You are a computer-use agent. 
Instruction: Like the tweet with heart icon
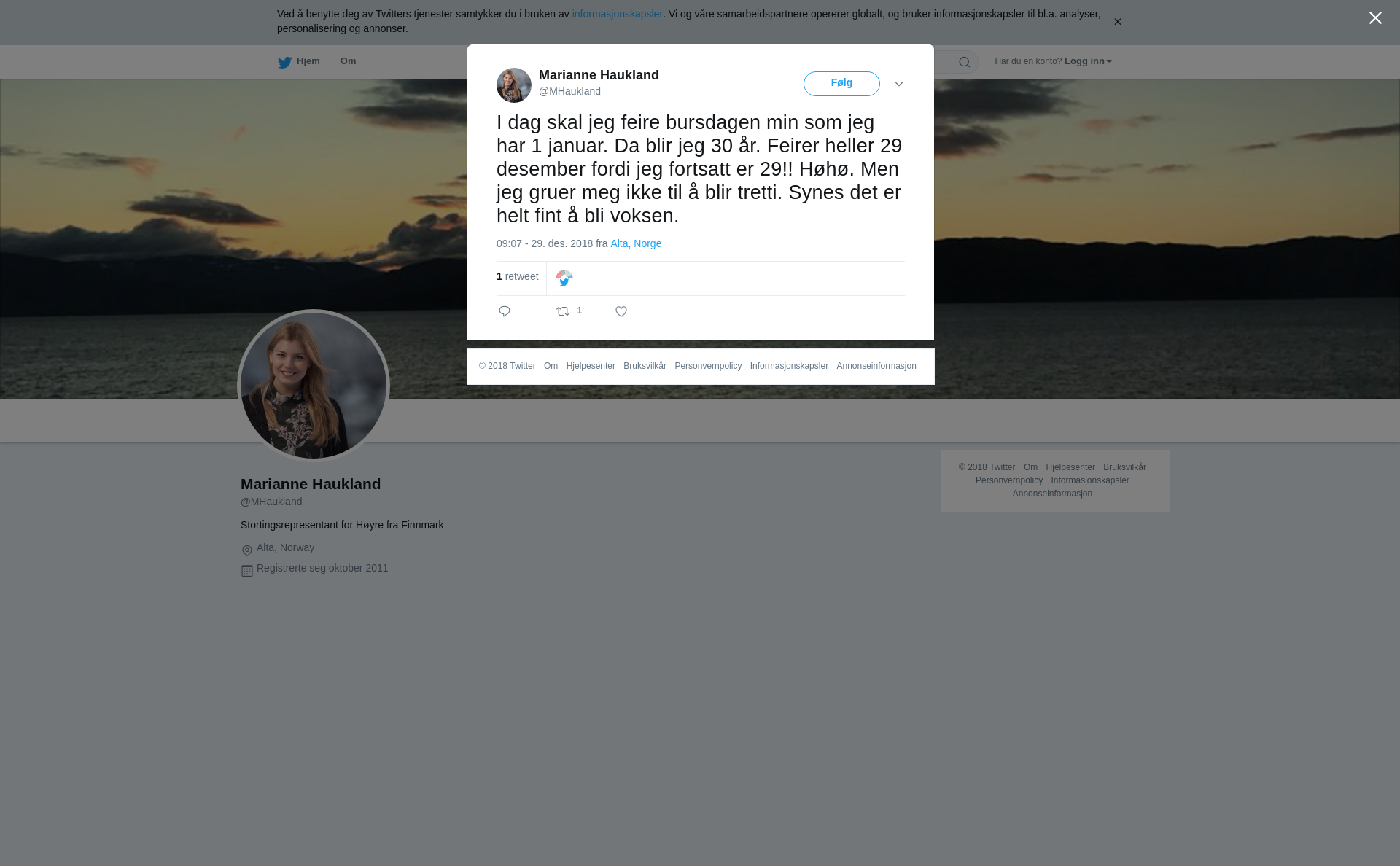[x=621, y=311]
